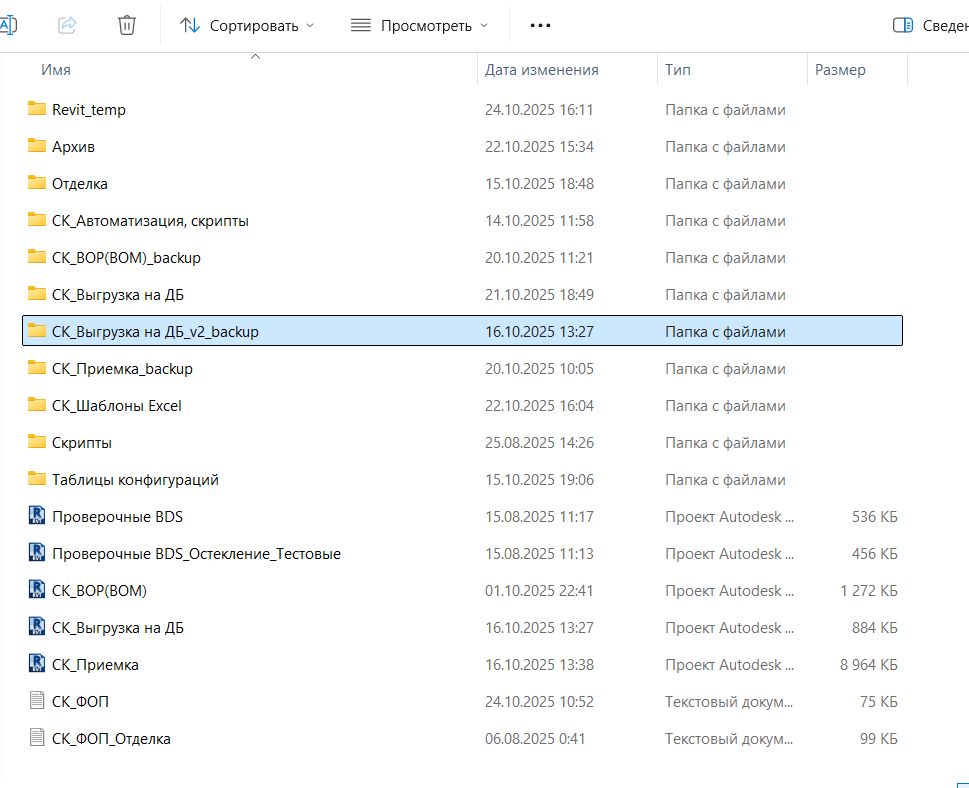Click the size value 536 КБ

[874, 517]
